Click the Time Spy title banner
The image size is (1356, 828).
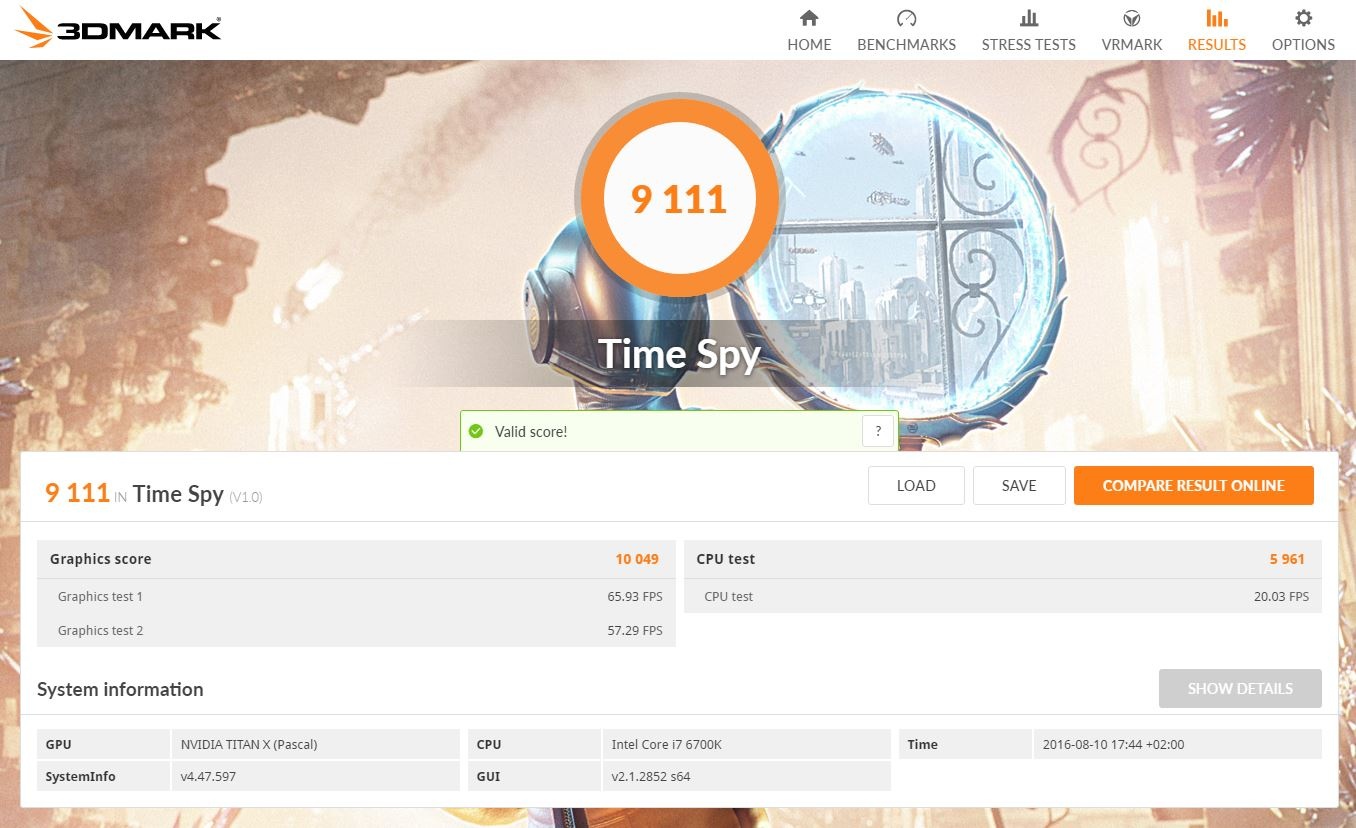pyautogui.click(x=679, y=354)
